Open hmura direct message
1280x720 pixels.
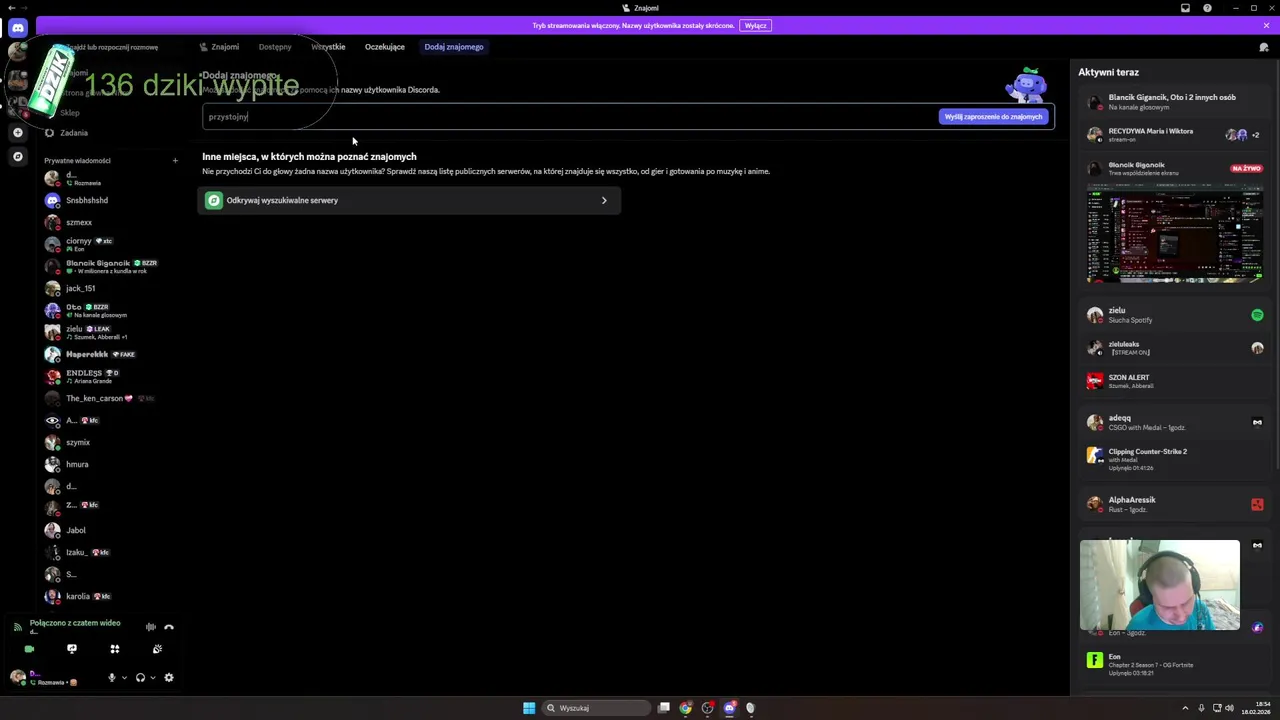coord(110,464)
